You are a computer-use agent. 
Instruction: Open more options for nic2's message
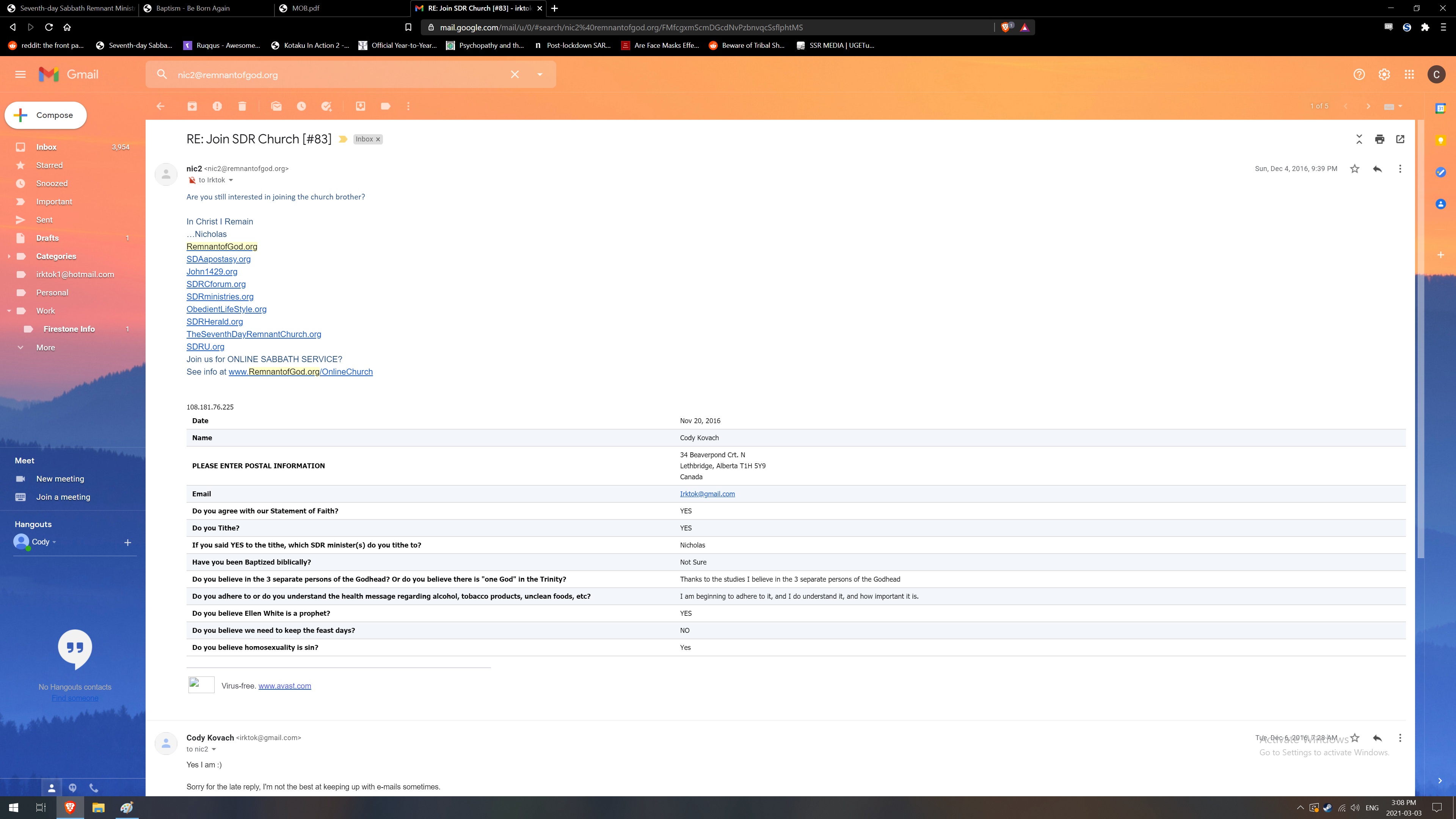[1400, 169]
